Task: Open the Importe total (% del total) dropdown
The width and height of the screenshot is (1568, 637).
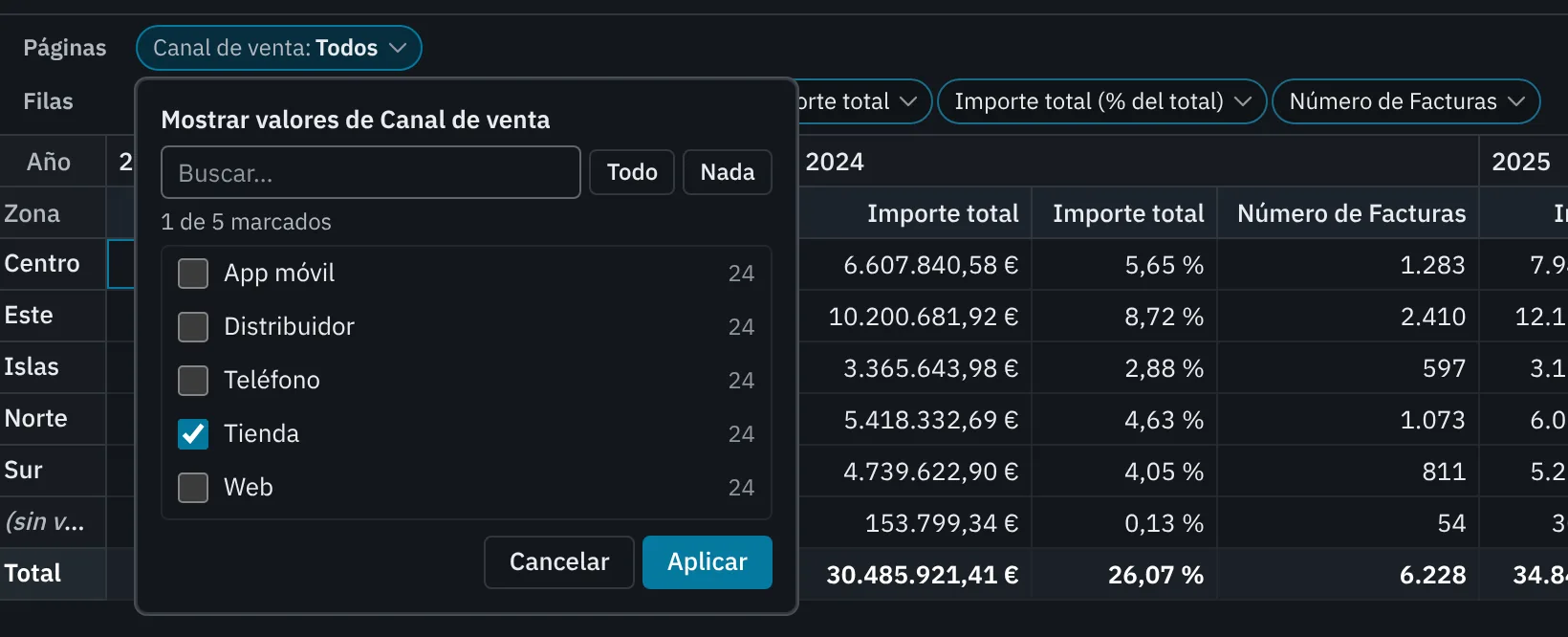Action: coord(1102,101)
